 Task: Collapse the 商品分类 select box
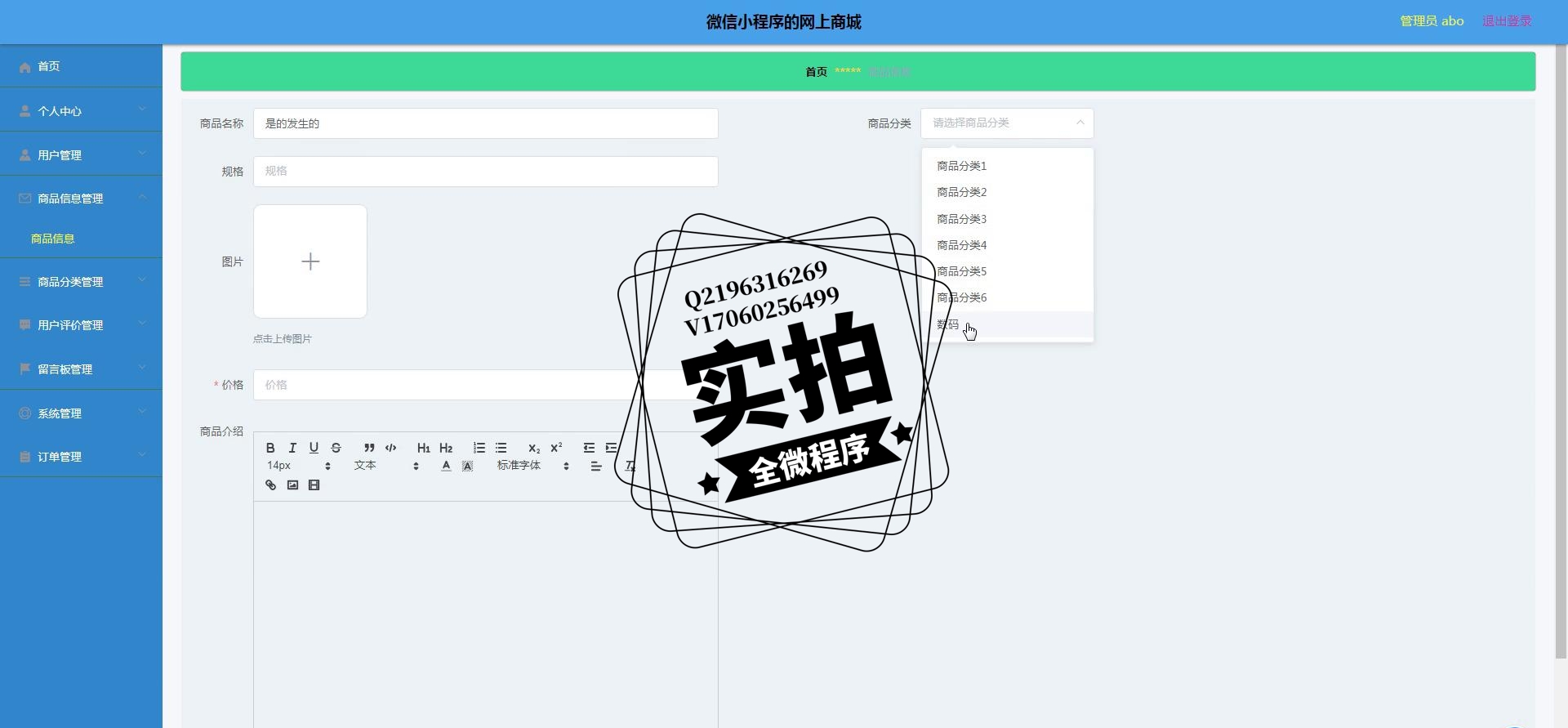1007,123
